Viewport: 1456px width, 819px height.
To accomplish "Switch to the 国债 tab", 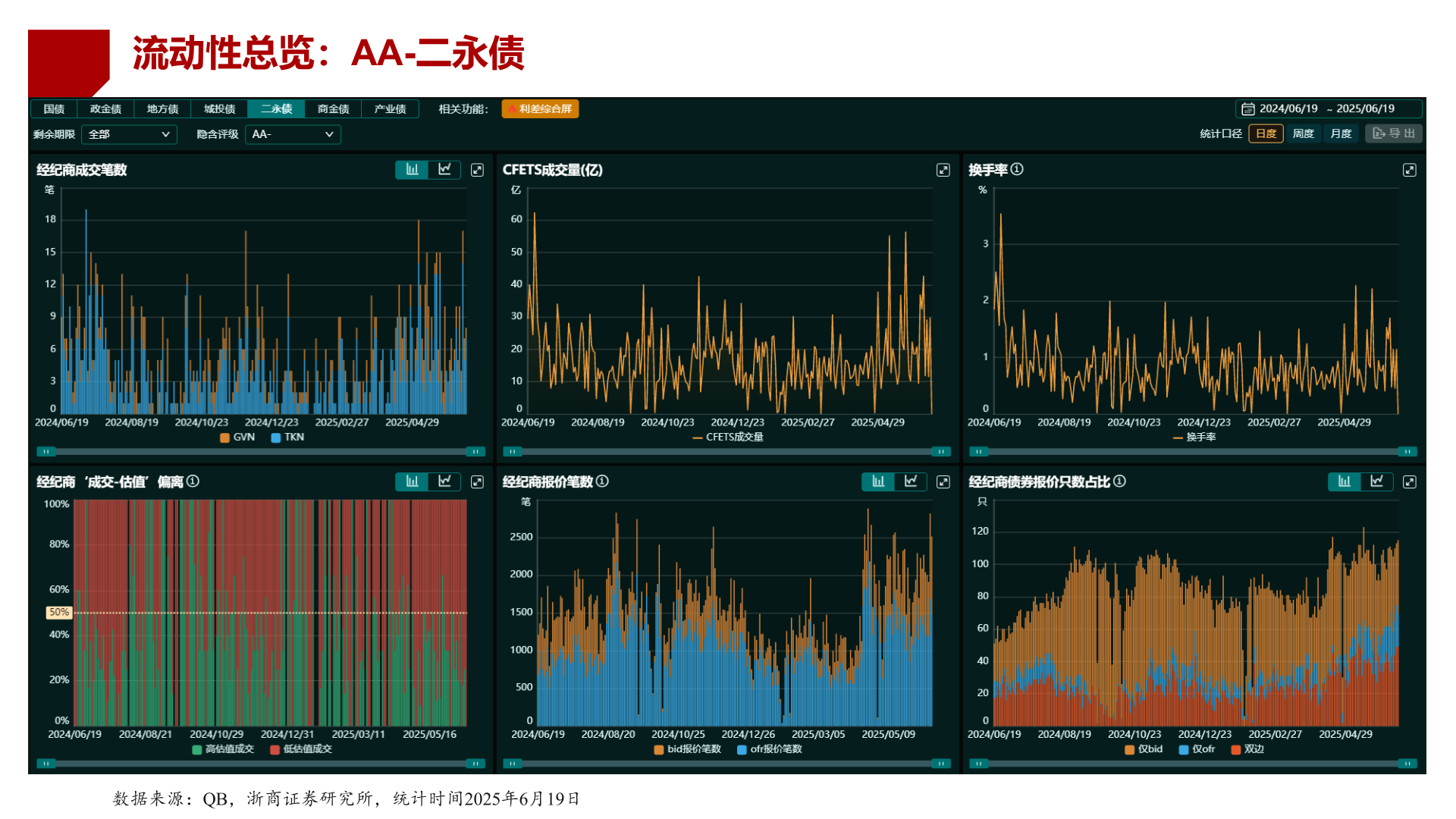I will pyautogui.click(x=54, y=109).
